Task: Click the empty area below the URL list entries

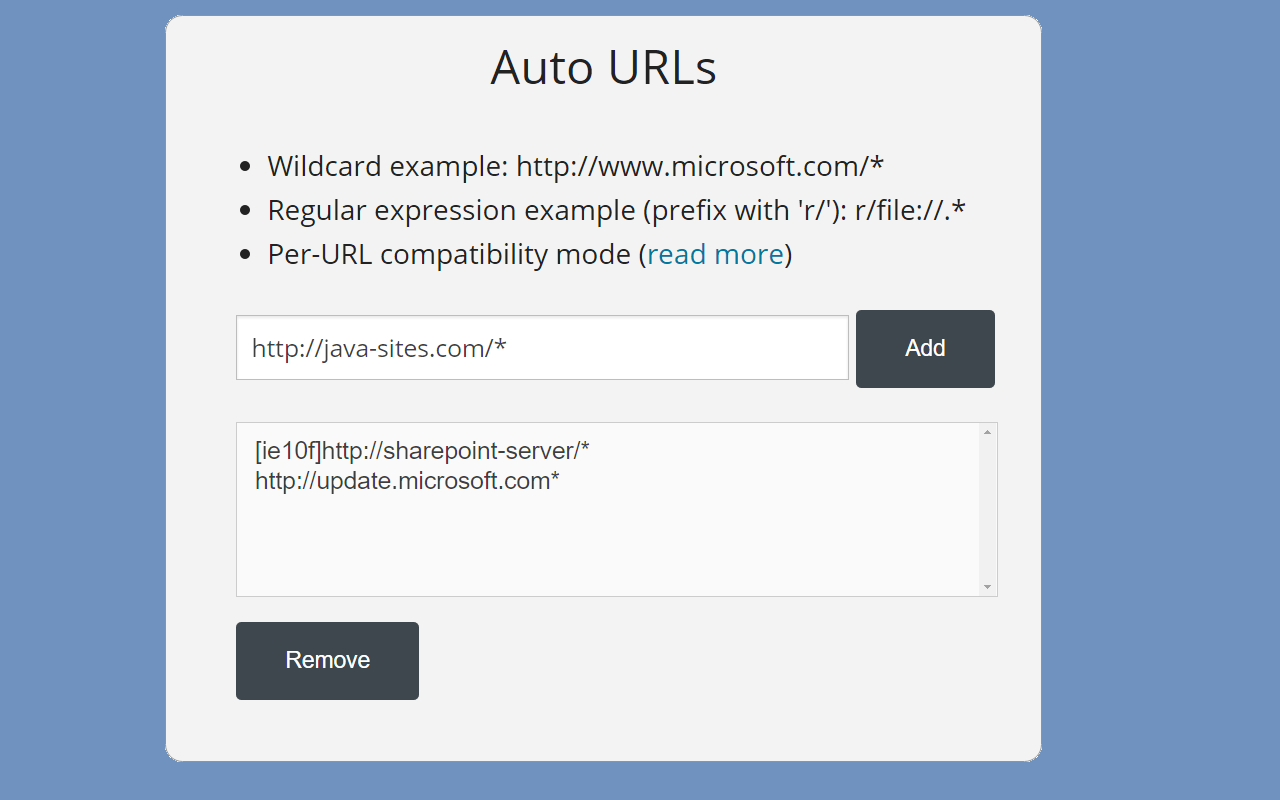Action: point(600,550)
